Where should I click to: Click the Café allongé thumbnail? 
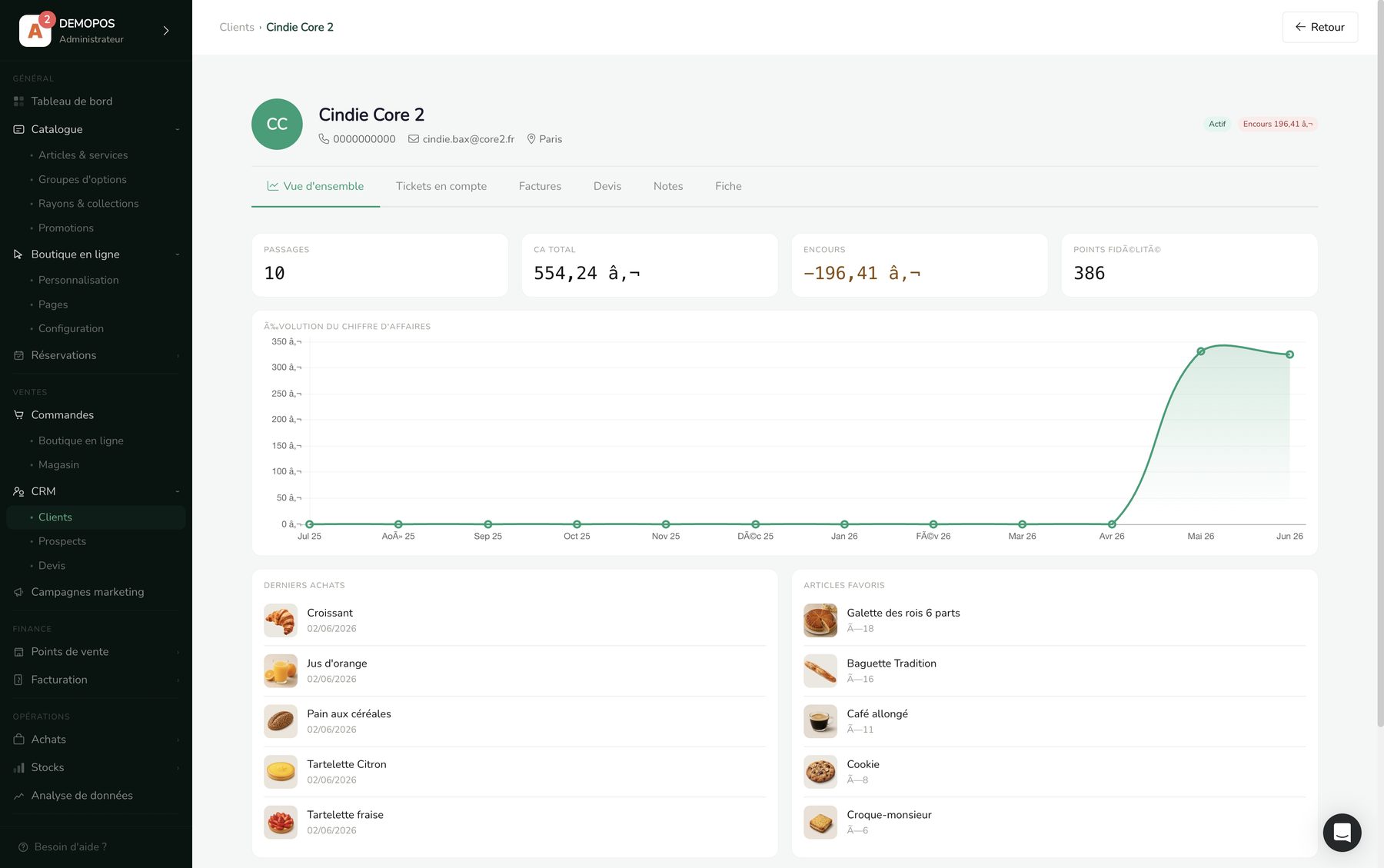[820, 721]
